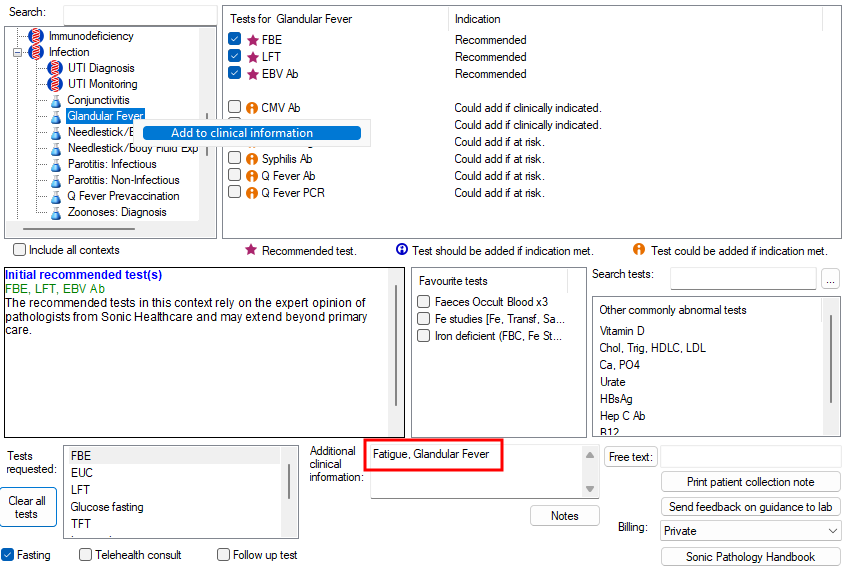Image resolution: width=842 pixels, height=569 pixels.
Task: Click the orange icon beside Q Fever Ab
Action: (x=252, y=176)
